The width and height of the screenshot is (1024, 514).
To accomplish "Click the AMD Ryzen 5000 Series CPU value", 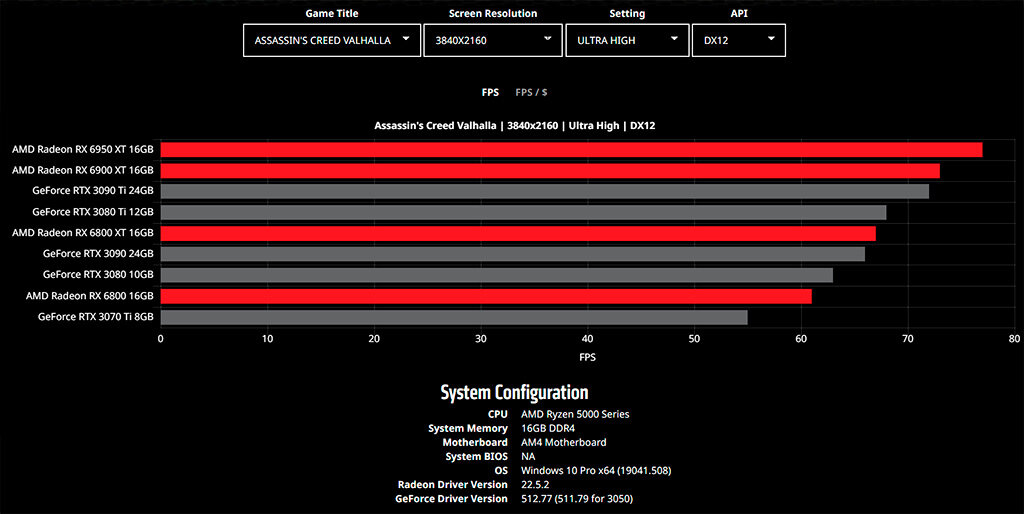I will [575, 414].
